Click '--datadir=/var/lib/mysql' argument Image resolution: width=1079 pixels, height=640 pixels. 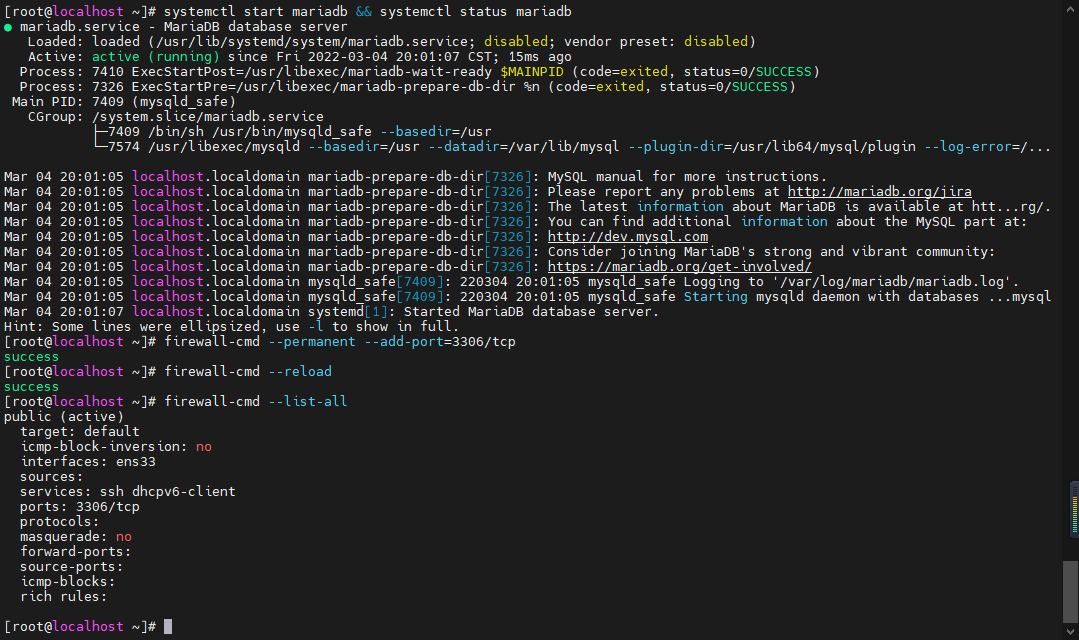[524, 147]
